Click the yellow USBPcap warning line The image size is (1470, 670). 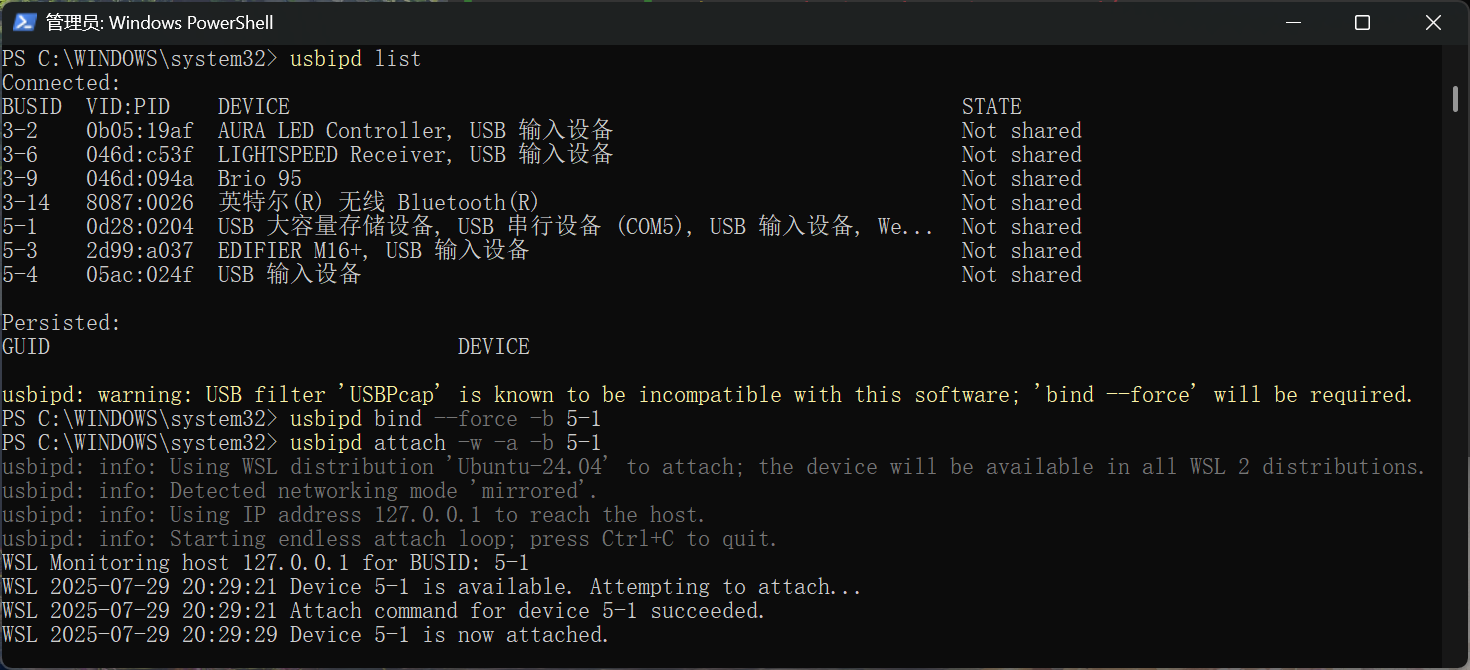[708, 395]
